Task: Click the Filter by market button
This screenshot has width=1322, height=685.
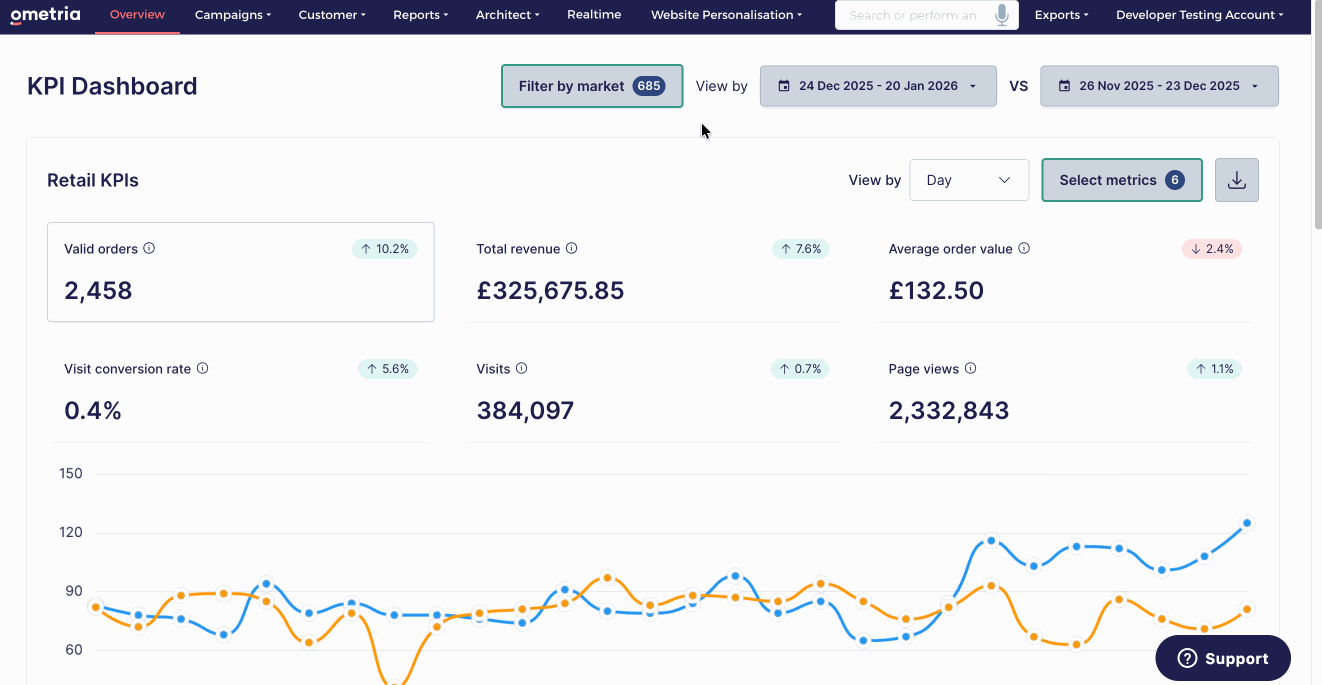Action: coord(591,86)
